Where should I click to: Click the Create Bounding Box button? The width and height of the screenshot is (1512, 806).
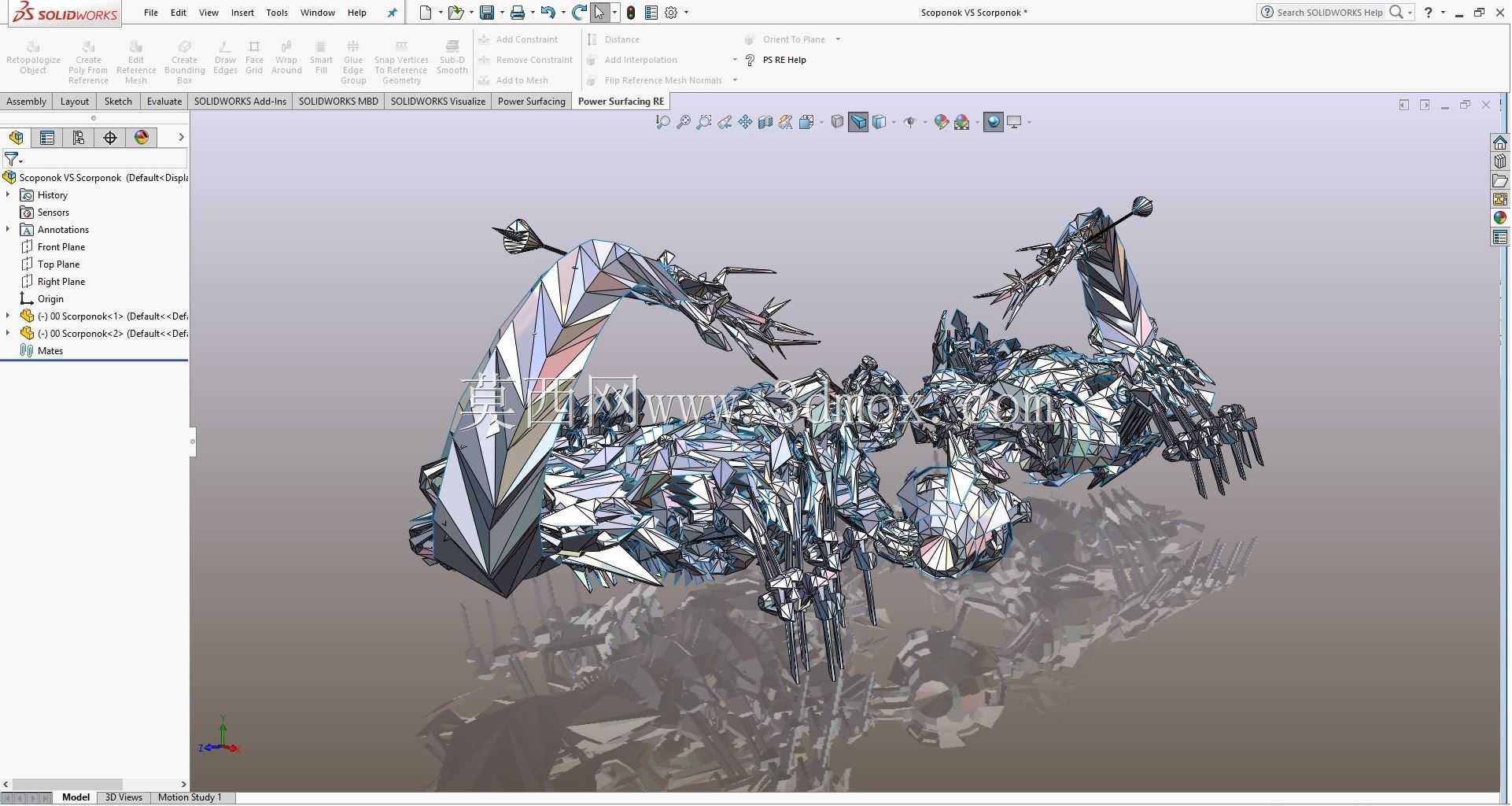pos(185,62)
